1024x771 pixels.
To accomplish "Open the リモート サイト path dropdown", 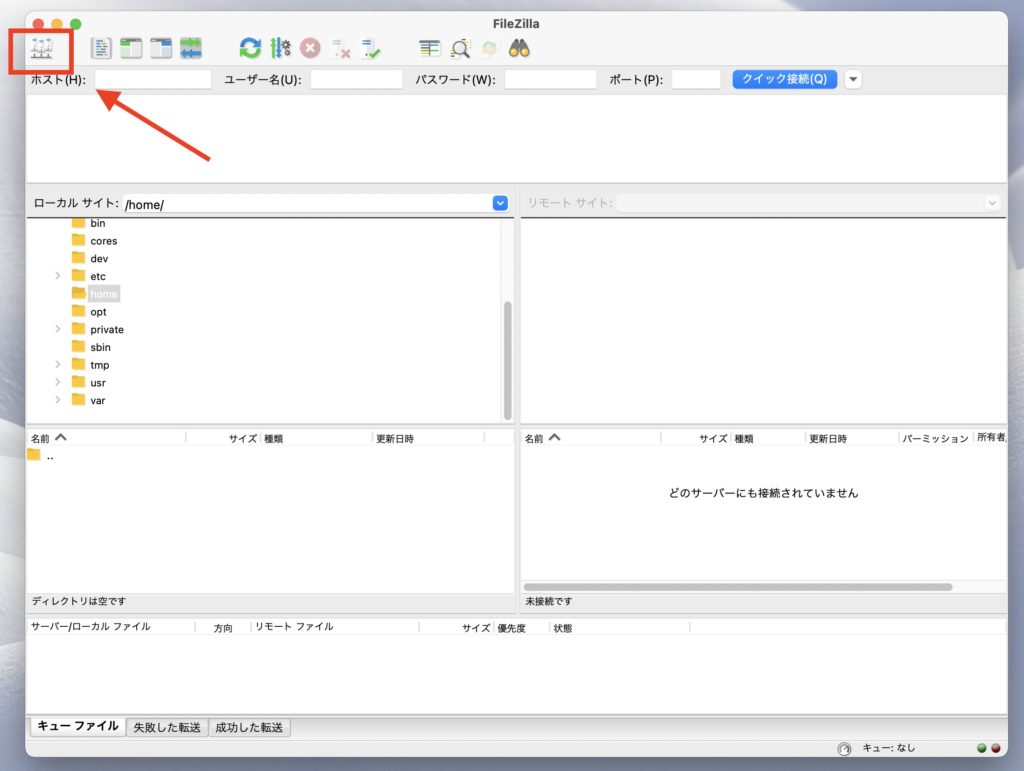I will (x=992, y=203).
